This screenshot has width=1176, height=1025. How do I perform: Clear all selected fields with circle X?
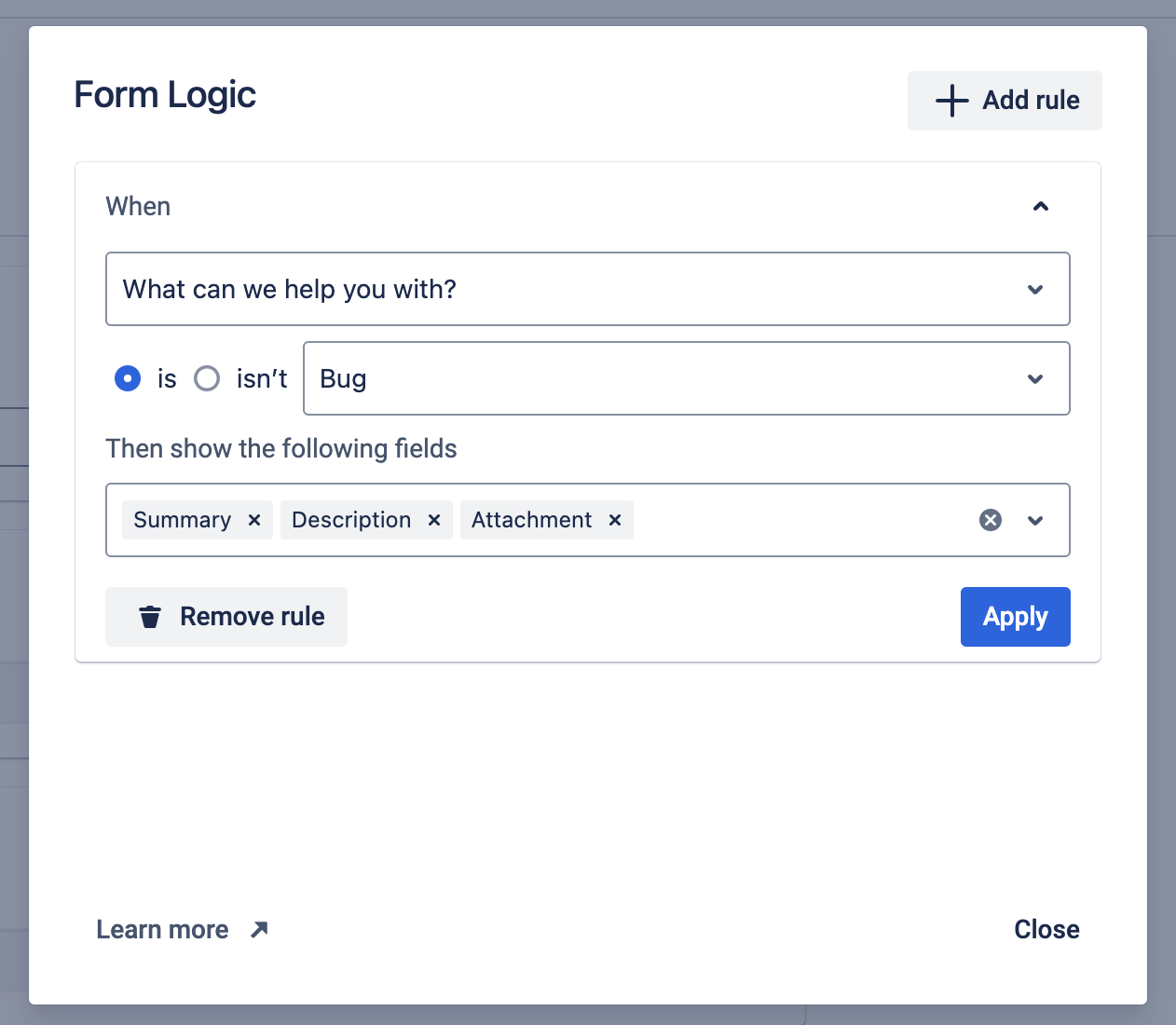click(x=991, y=520)
